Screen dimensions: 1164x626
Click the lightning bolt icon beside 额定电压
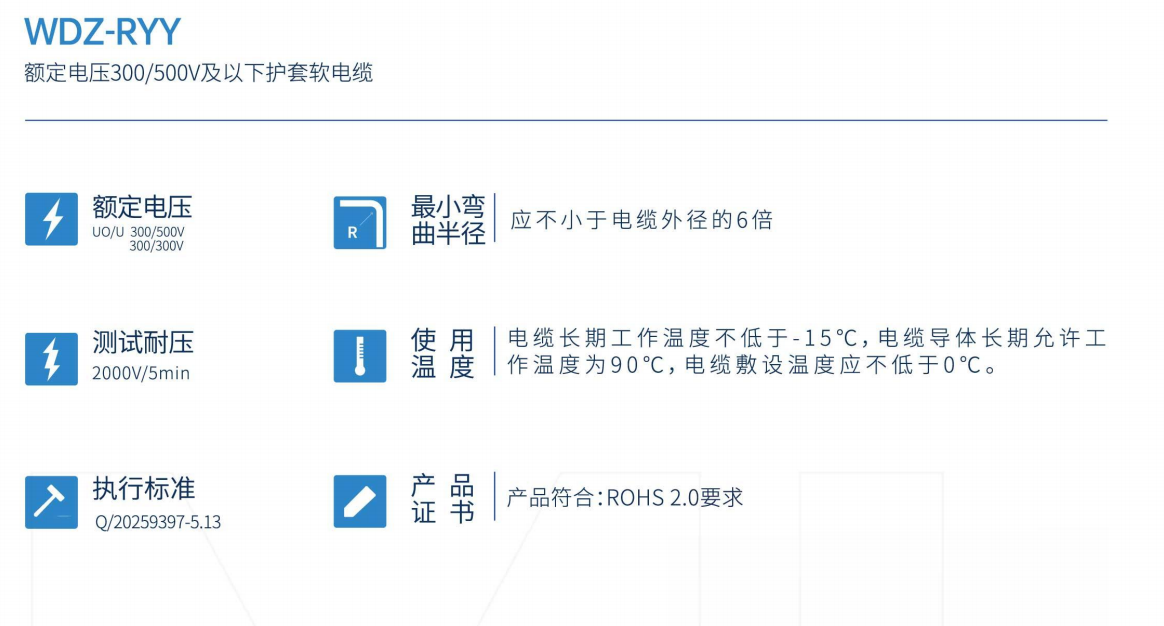click(x=51, y=219)
